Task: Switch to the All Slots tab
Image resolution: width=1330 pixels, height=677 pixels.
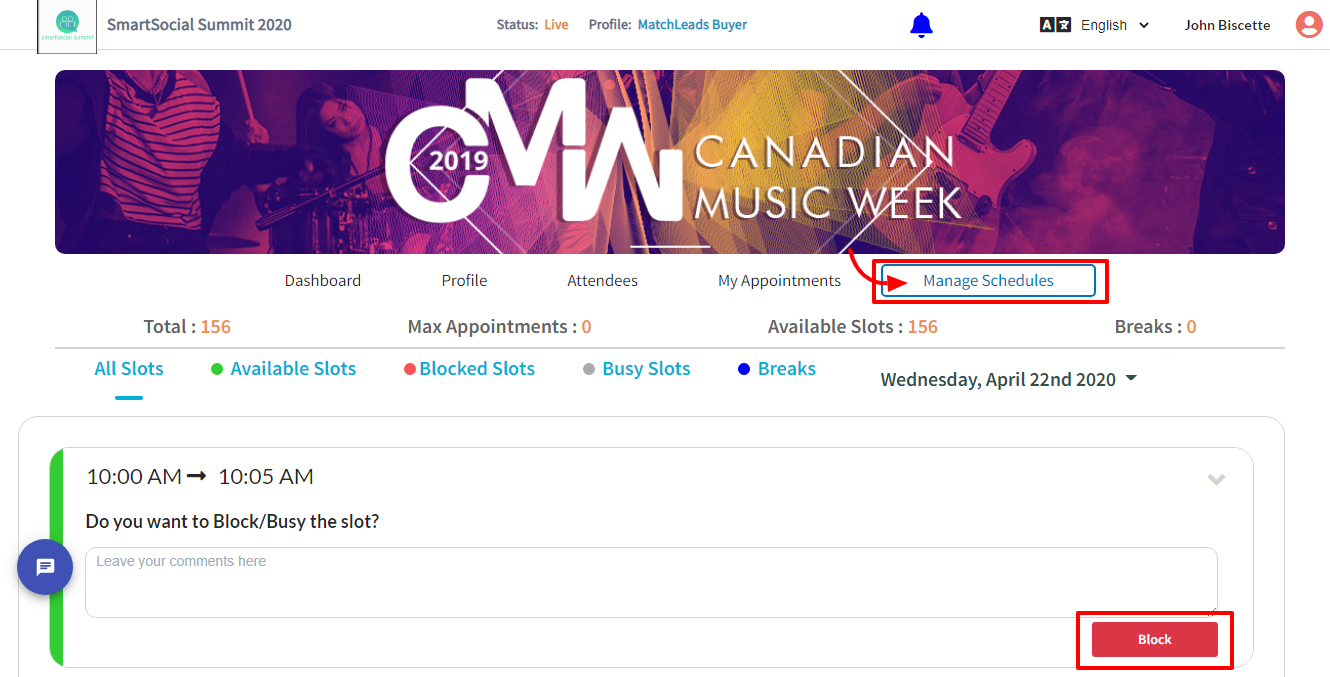Action: click(x=129, y=369)
